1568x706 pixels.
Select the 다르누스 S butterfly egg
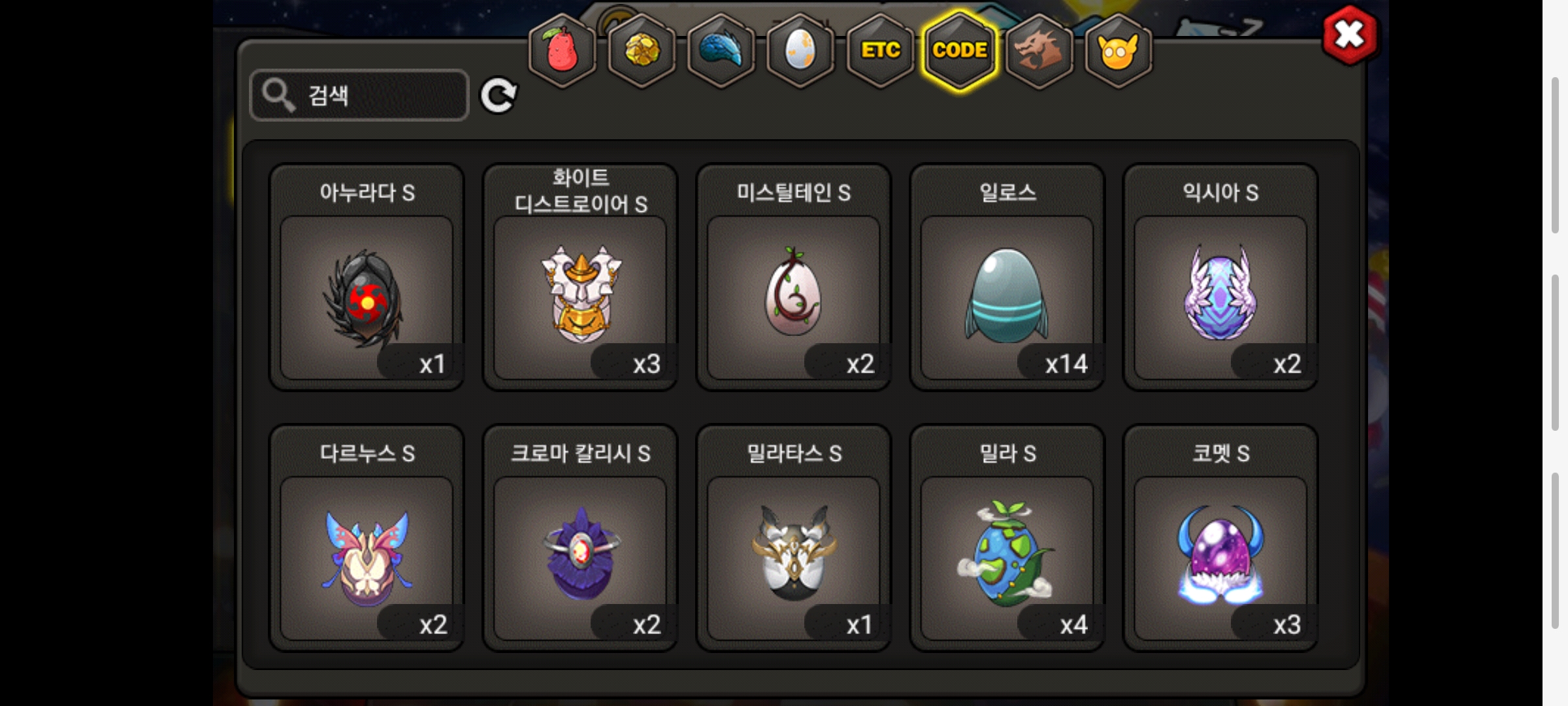pyautogui.click(x=367, y=538)
